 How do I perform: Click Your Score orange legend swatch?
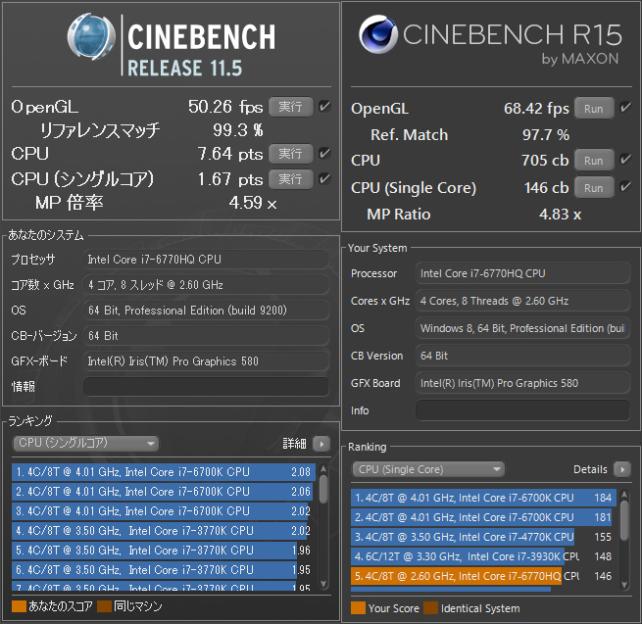(358, 608)
